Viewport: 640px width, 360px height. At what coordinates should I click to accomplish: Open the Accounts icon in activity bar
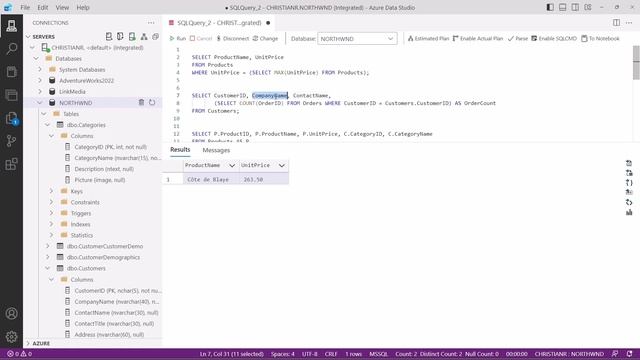point(11,313)
